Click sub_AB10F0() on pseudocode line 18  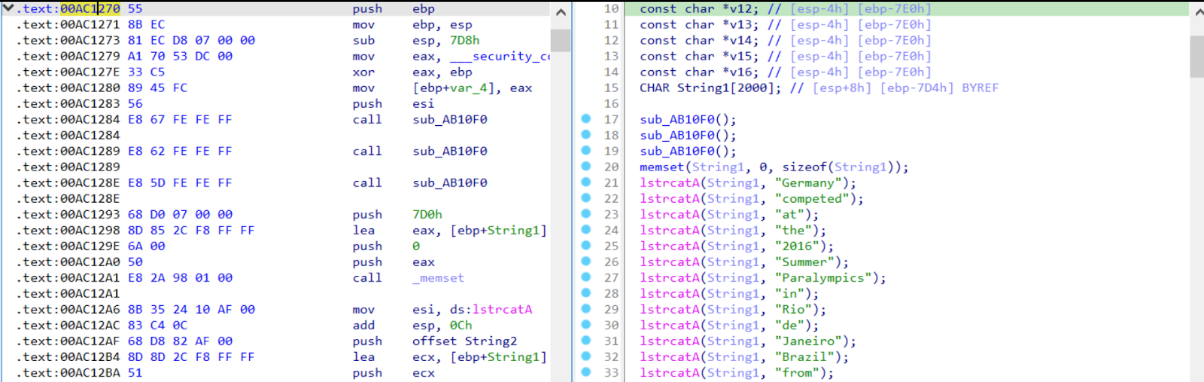(x=688, y=136)
